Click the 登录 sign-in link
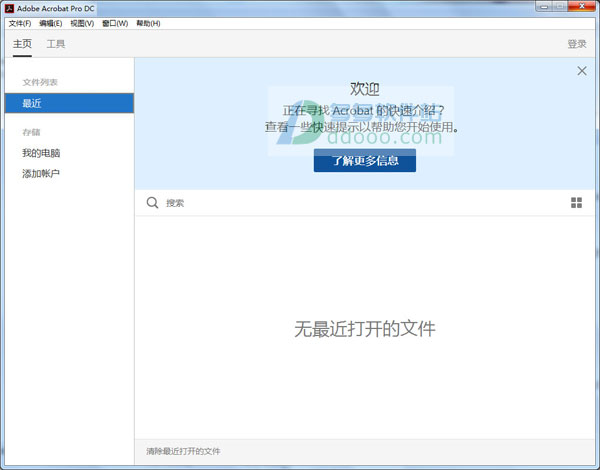The height and width of the screenshot is (470, 600). click(577, 44)
